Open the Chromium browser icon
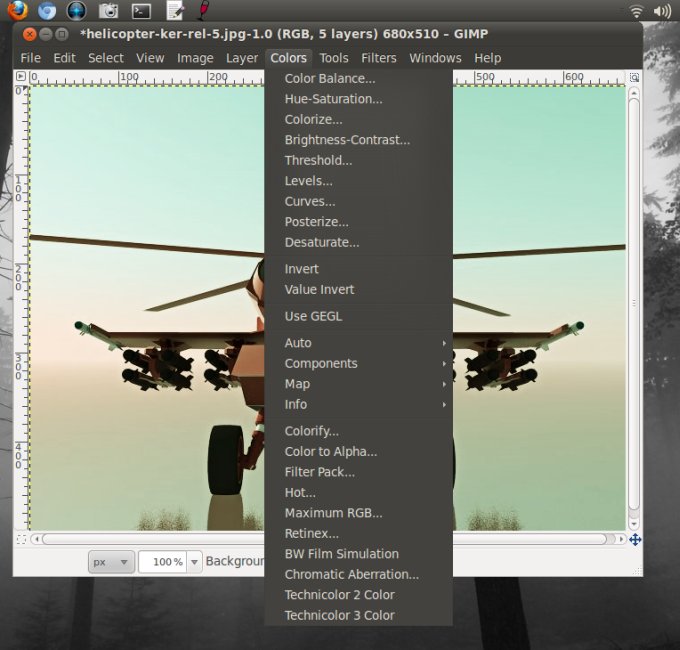Screen dimensions: 680x650 click(x=47, y=11)
